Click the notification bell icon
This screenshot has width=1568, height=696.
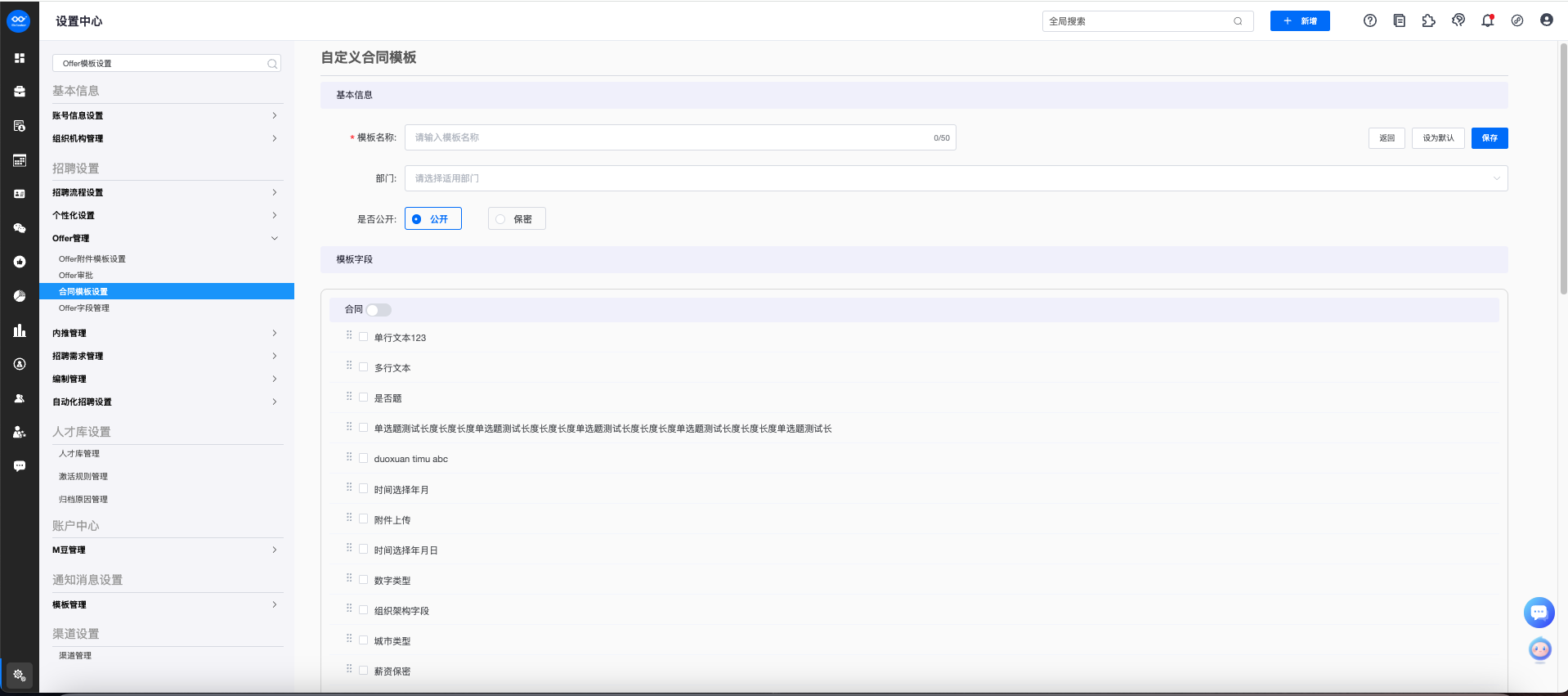pos(1487,21)
